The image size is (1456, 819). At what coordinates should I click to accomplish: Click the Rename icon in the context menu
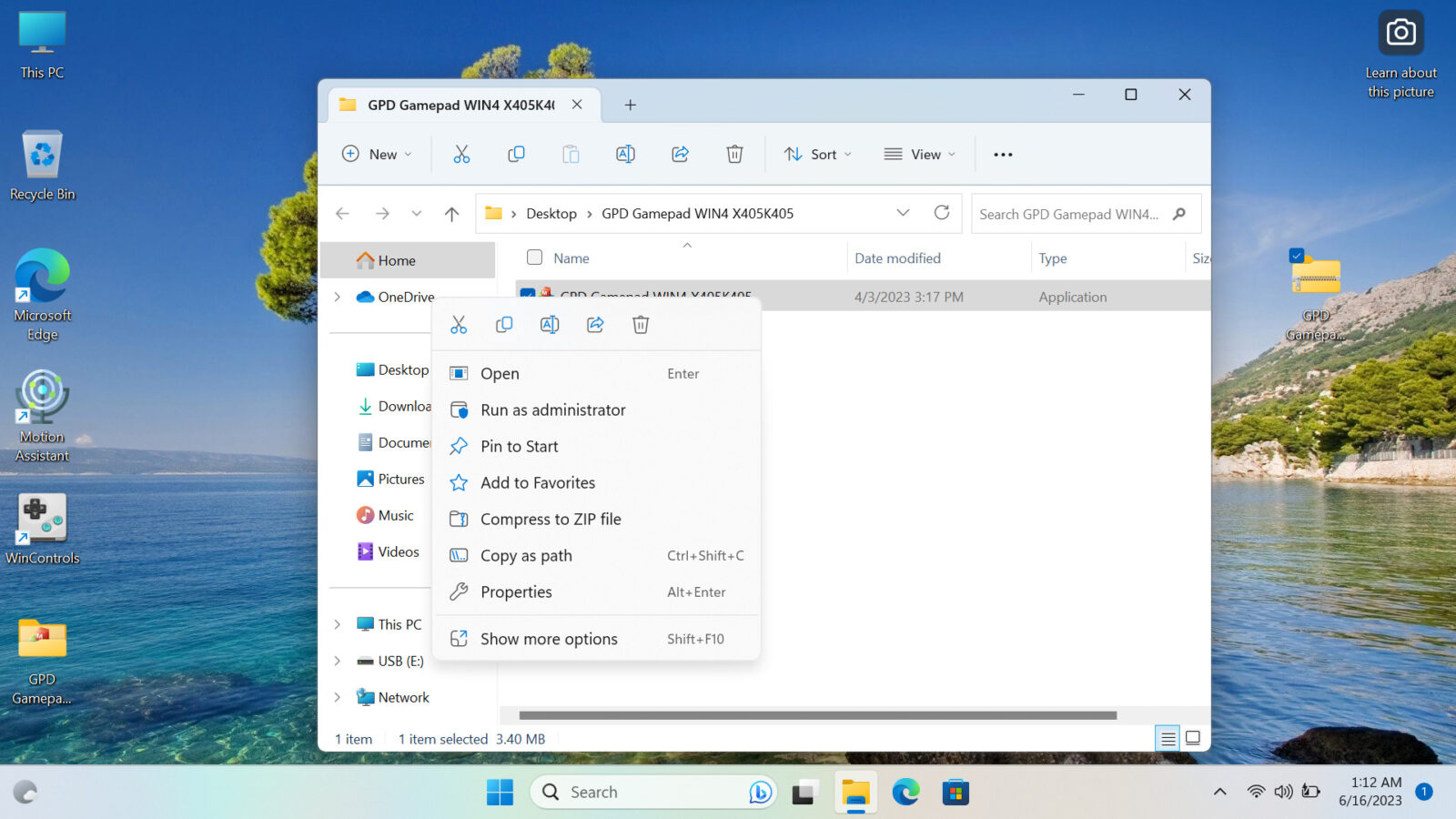tap(550, 325)
